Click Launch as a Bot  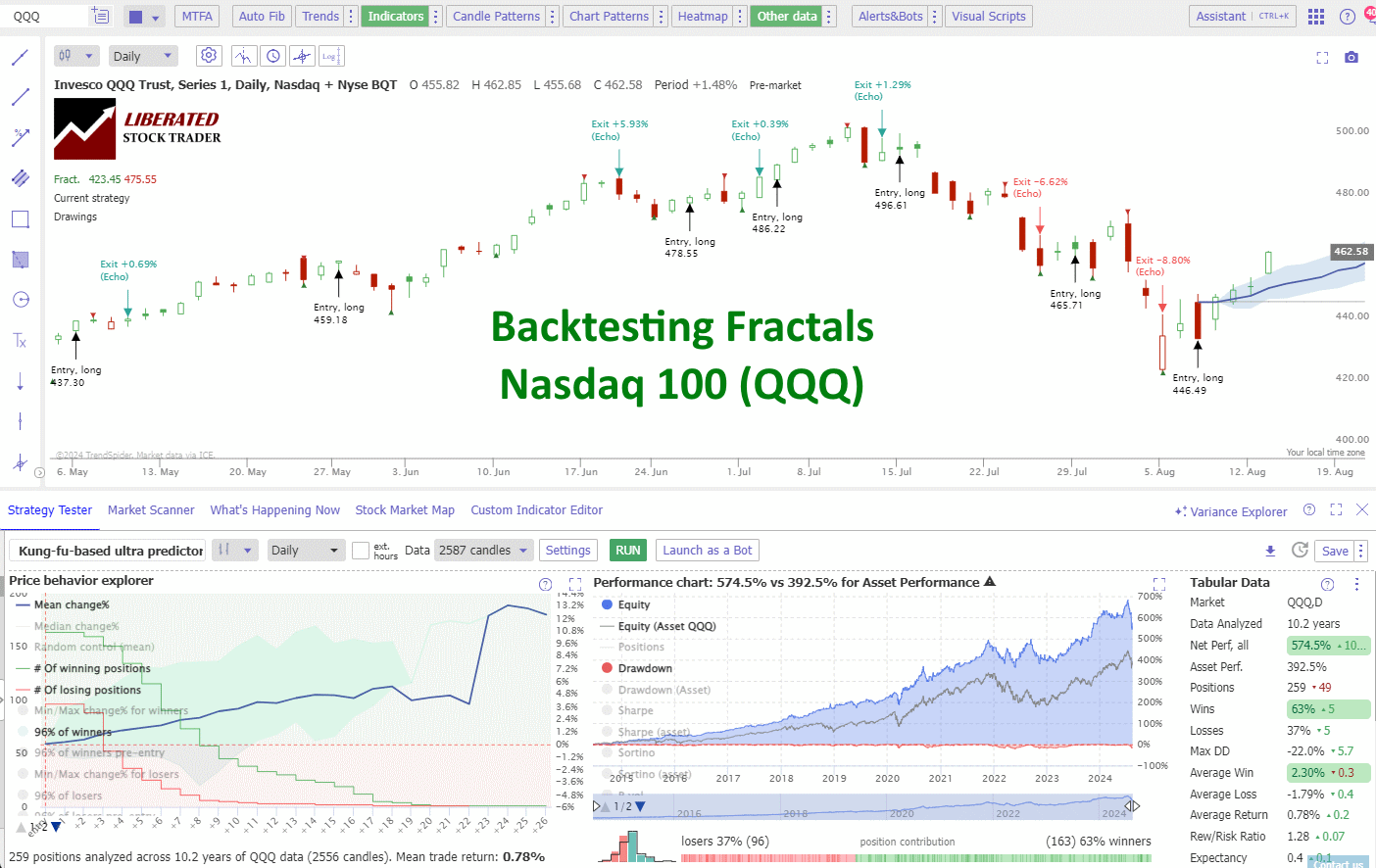click(x=707, y=550)
